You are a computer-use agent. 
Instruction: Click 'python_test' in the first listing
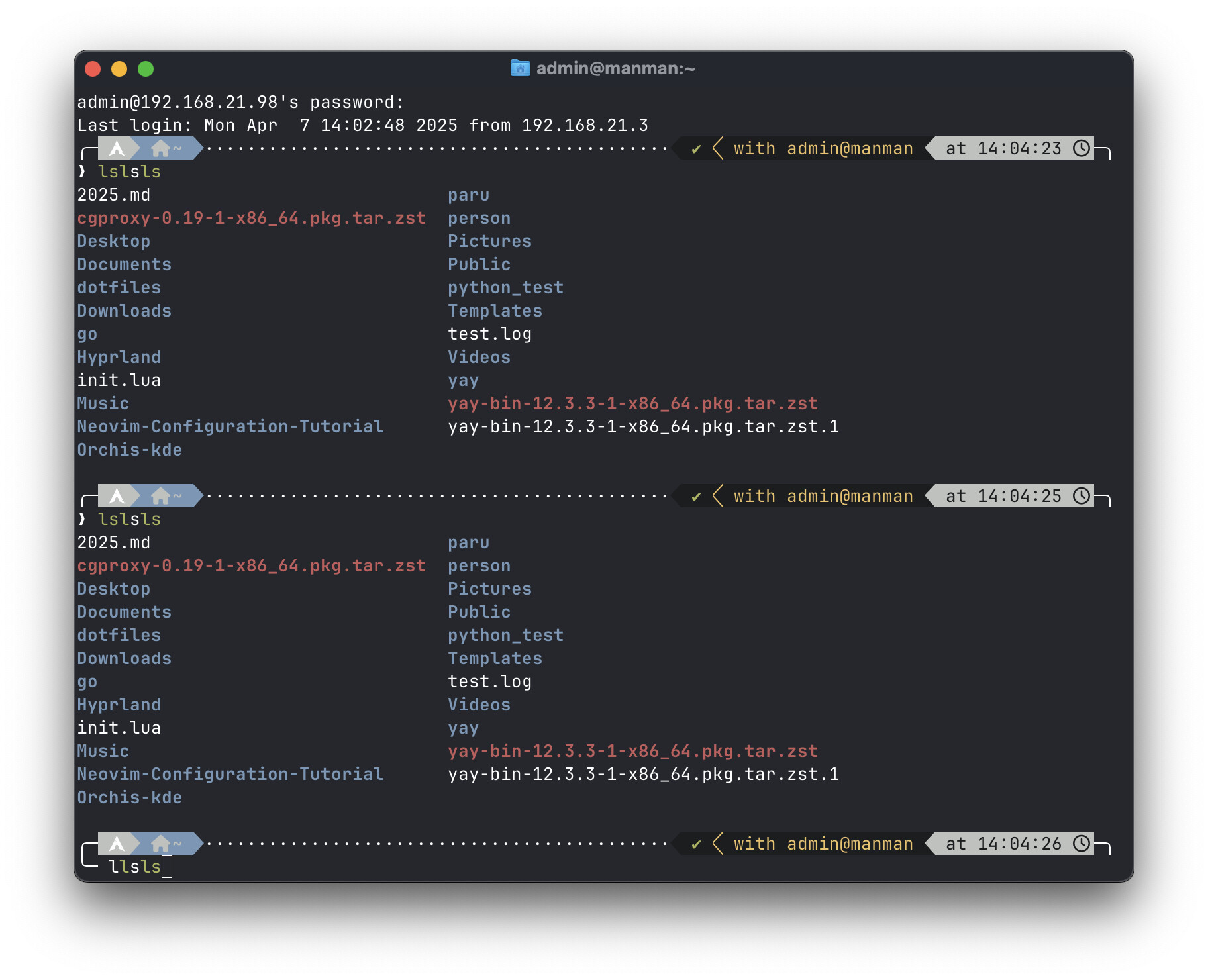(506, 287)
